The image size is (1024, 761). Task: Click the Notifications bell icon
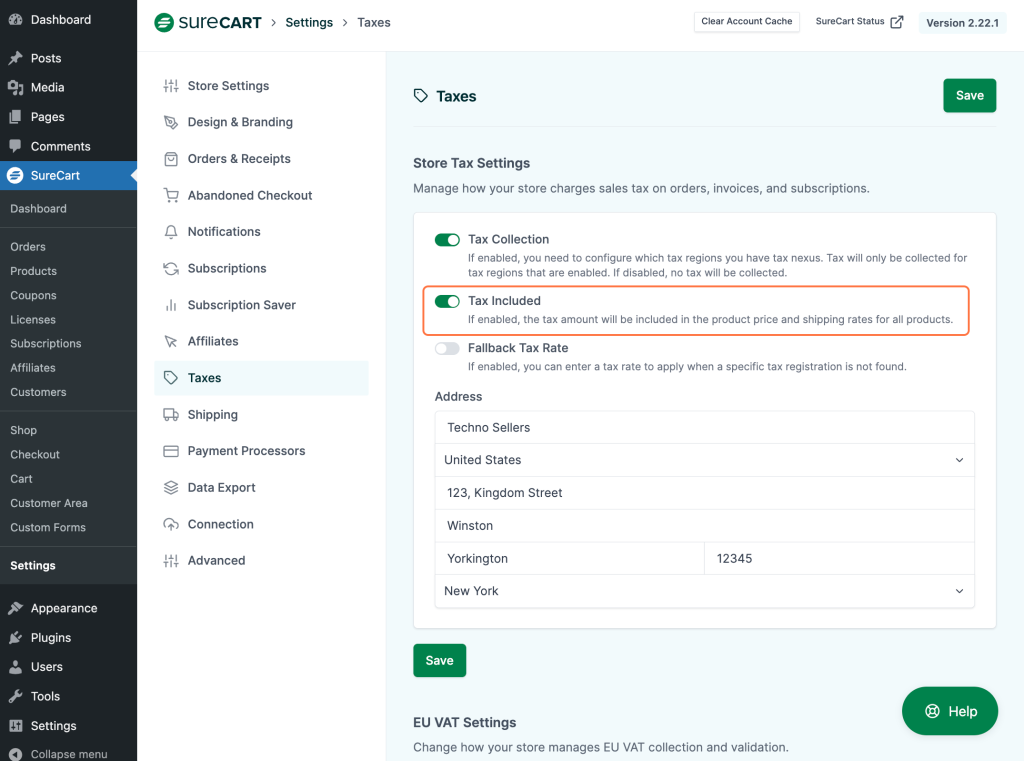pyautogui.click(x=169, y=231)
